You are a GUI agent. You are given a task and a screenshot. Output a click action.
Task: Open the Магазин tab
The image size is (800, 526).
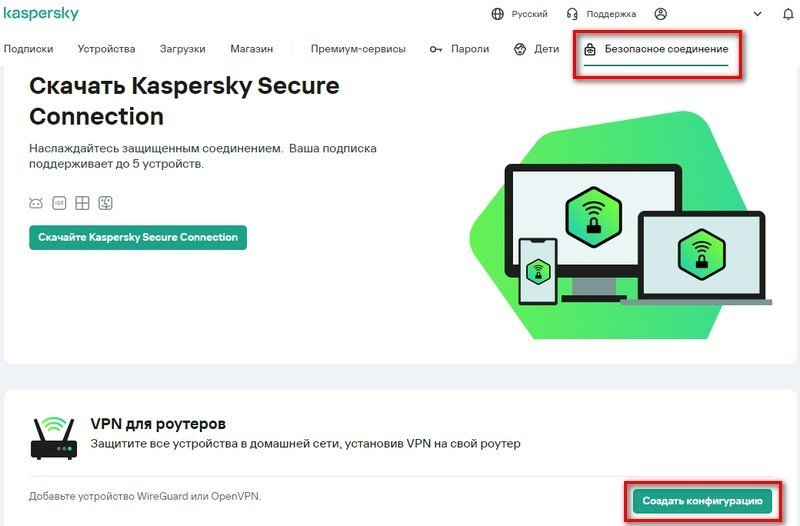coord(251,48)
